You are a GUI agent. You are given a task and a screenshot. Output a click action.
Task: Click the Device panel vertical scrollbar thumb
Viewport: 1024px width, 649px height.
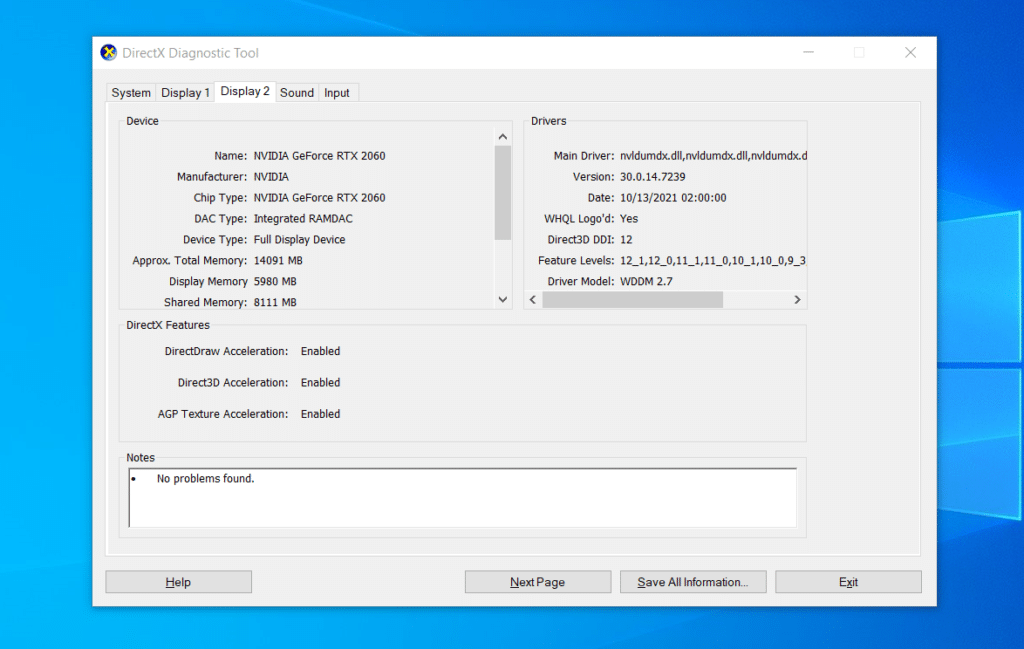pyautogui.click(x=503, y=192)
